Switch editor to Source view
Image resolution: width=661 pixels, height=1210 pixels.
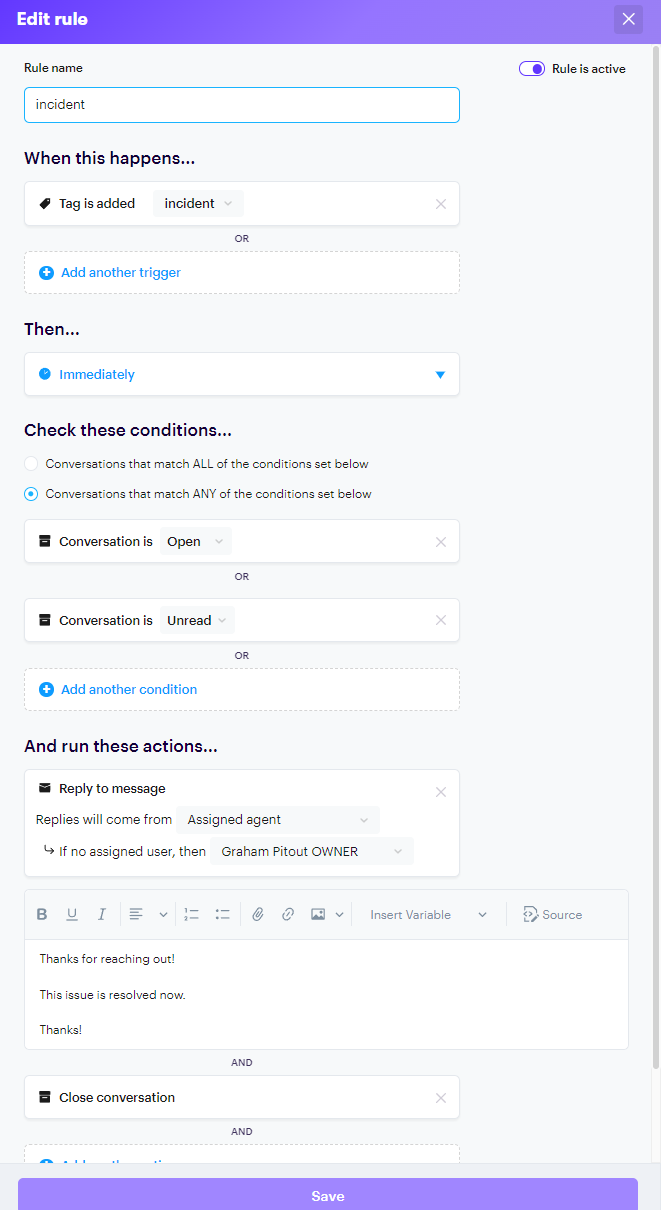[x=552, y=914]
